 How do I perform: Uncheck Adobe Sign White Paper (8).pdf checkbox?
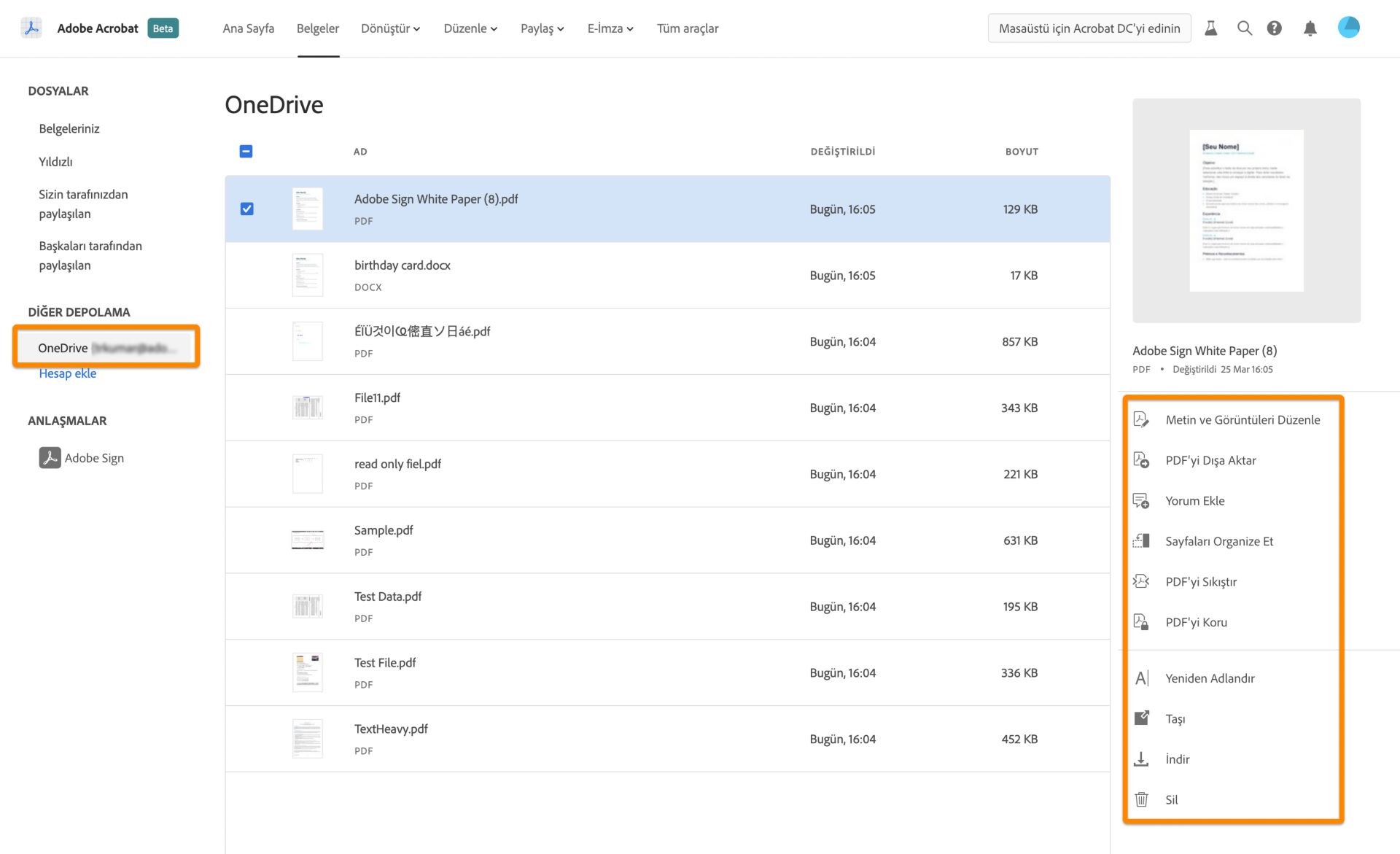[x=247, y=209]
